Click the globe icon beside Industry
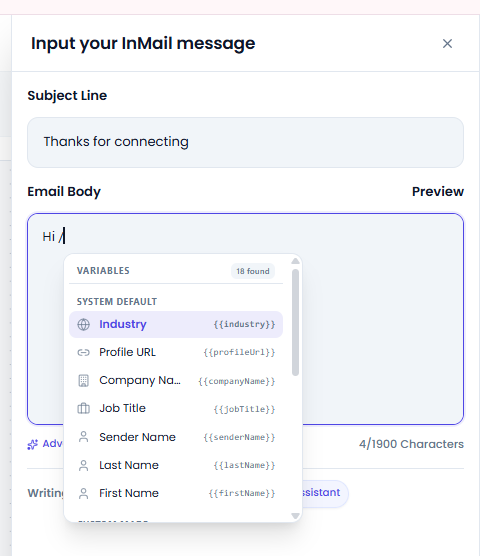The image size is (480, 556). click(x=84, y=324)
